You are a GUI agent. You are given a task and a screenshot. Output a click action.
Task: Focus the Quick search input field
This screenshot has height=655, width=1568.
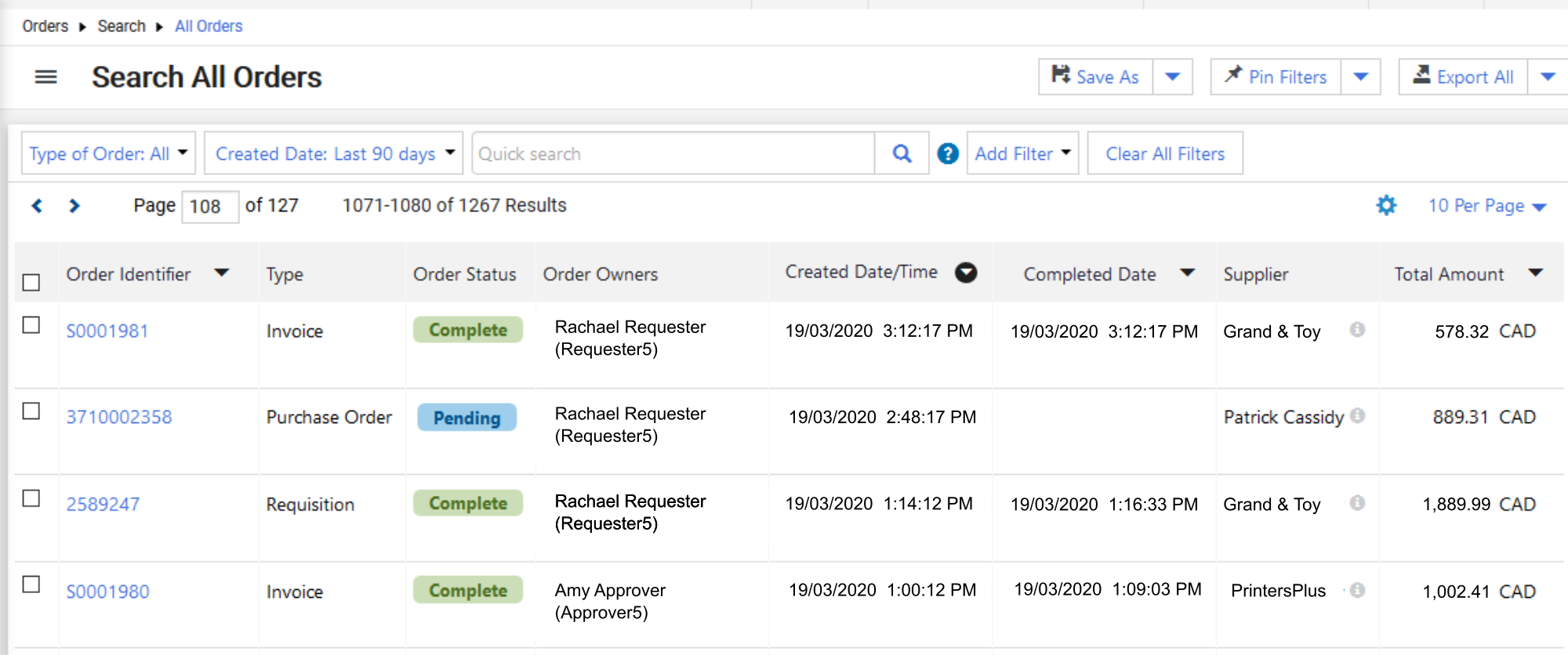673,154
